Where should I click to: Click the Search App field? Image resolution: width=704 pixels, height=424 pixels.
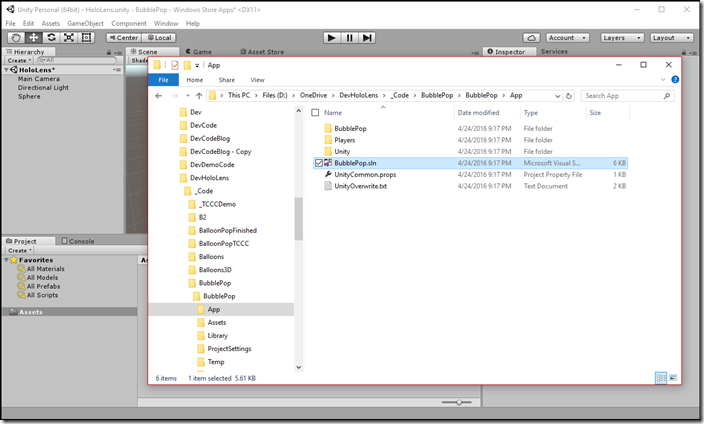[628, 96]
